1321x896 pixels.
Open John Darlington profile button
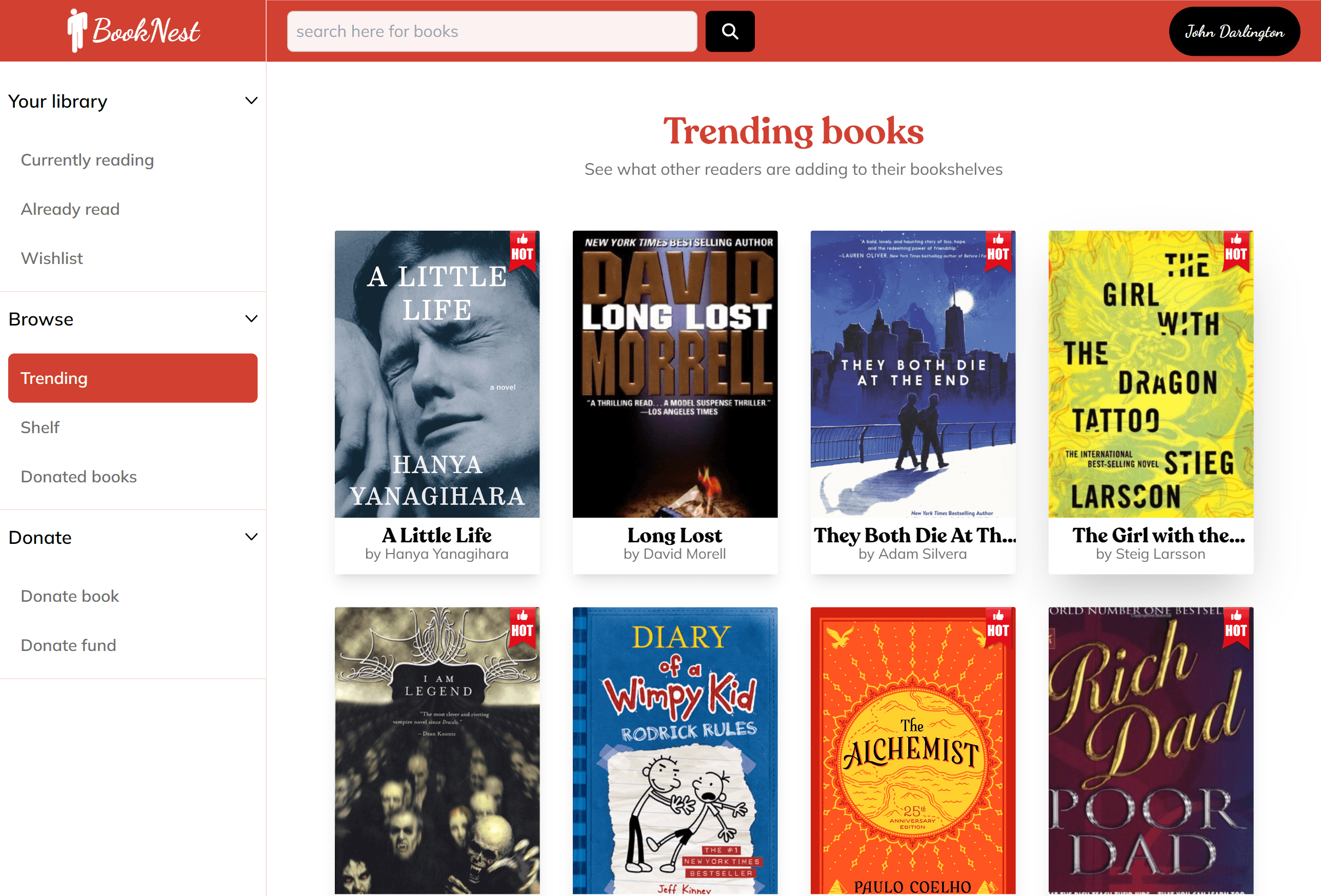coord(1234,31)
